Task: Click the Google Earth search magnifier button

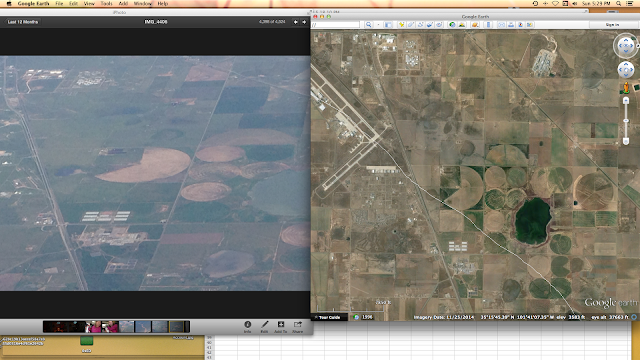Action: pos(369,24)
